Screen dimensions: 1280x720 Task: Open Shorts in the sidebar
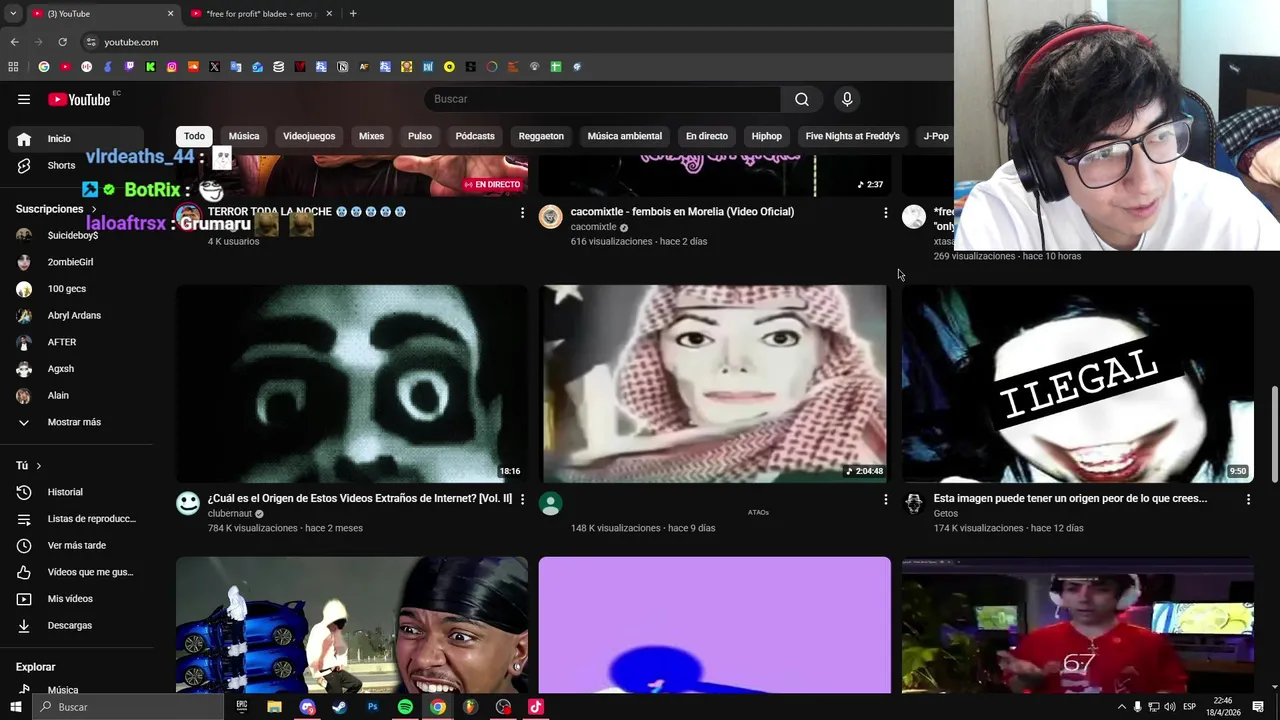76,165
